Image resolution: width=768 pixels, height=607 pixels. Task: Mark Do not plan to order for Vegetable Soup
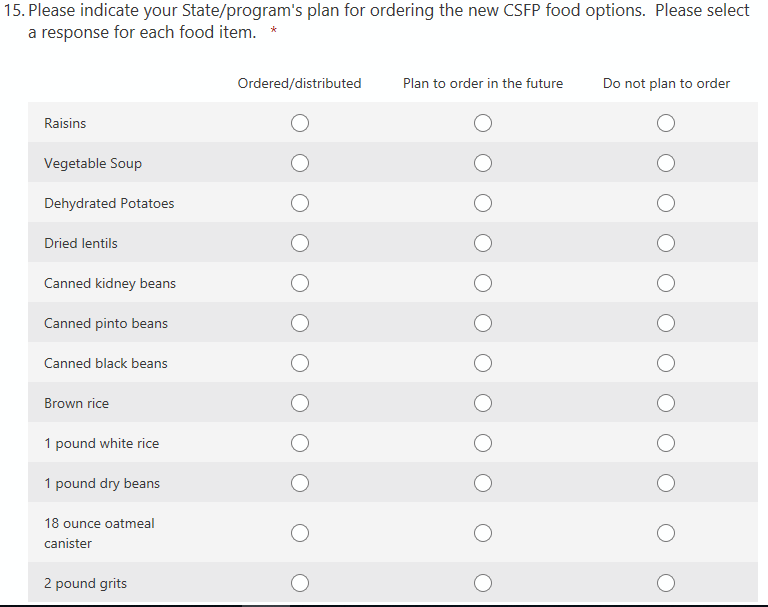pos(666,163)
